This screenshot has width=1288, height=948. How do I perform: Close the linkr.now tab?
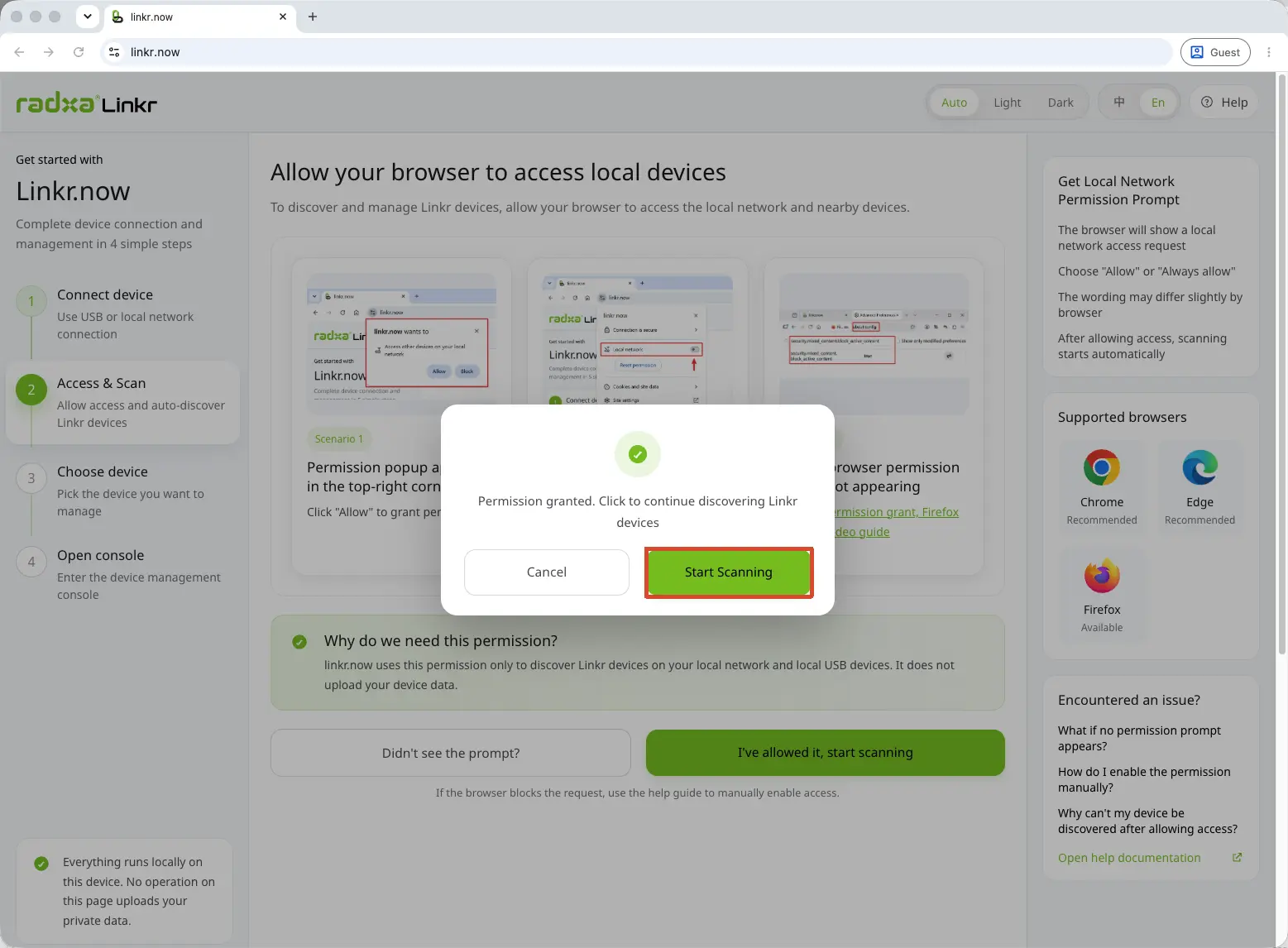click(283, 17)
